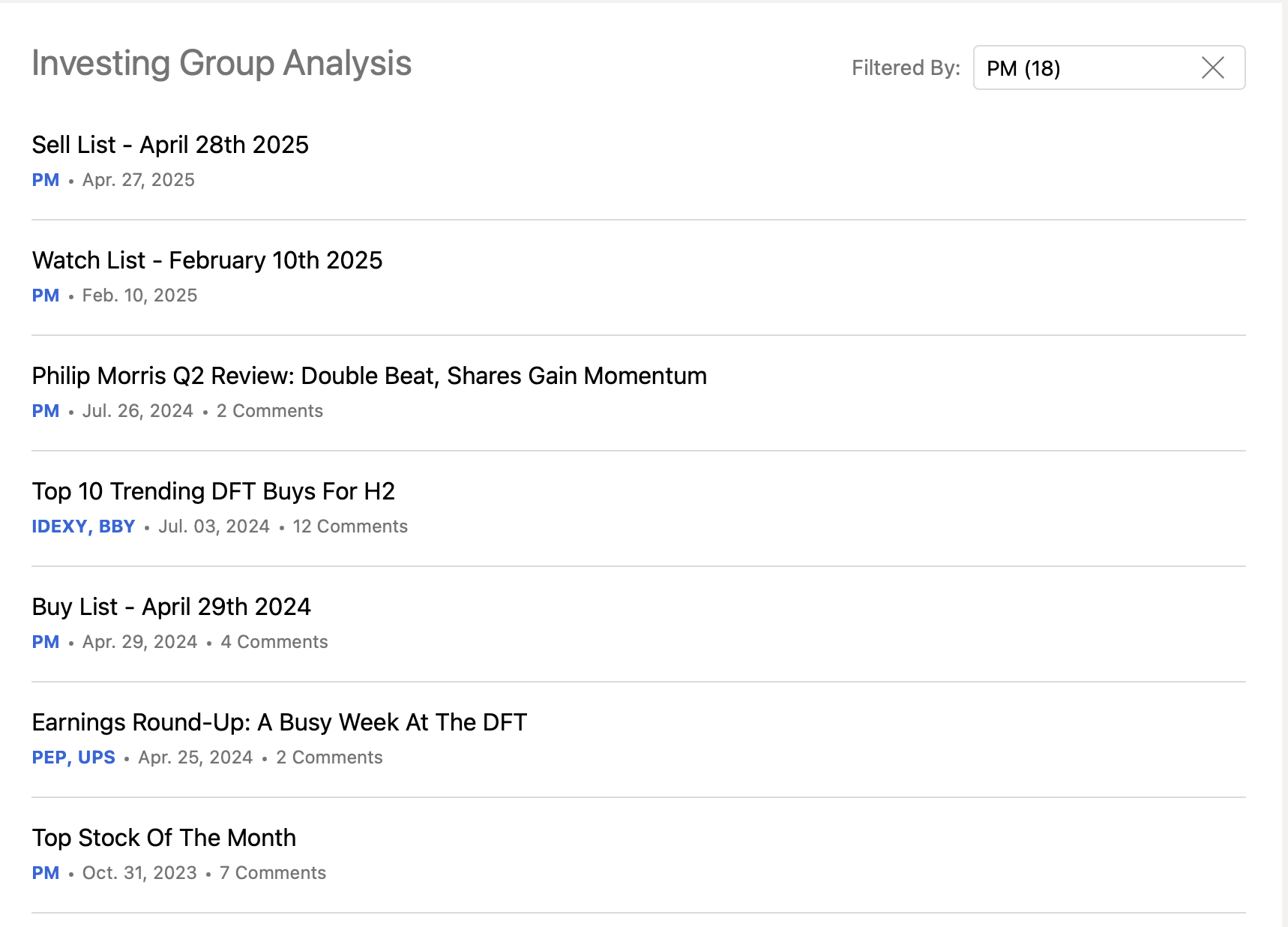Open the Watch List - February 10th 2025 article

tap(207, 260)
